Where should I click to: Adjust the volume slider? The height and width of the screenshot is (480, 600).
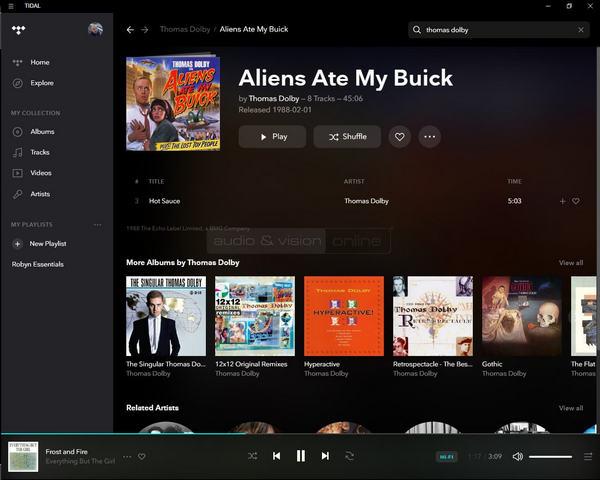[550, 457]
